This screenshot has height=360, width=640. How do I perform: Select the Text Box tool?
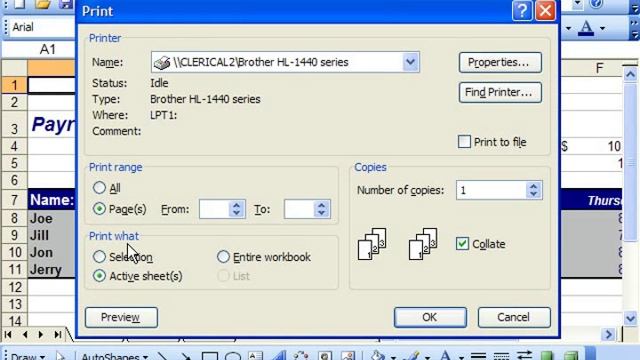pyautogui.click(x=256, y=356)
